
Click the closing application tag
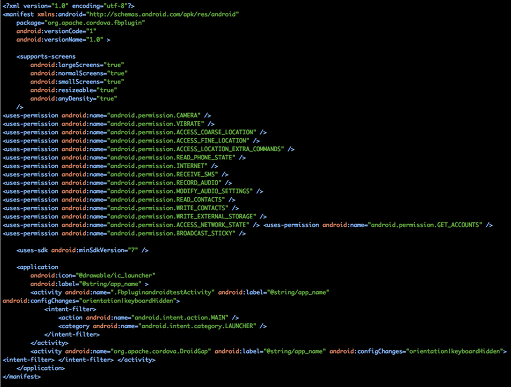point(41,368)
